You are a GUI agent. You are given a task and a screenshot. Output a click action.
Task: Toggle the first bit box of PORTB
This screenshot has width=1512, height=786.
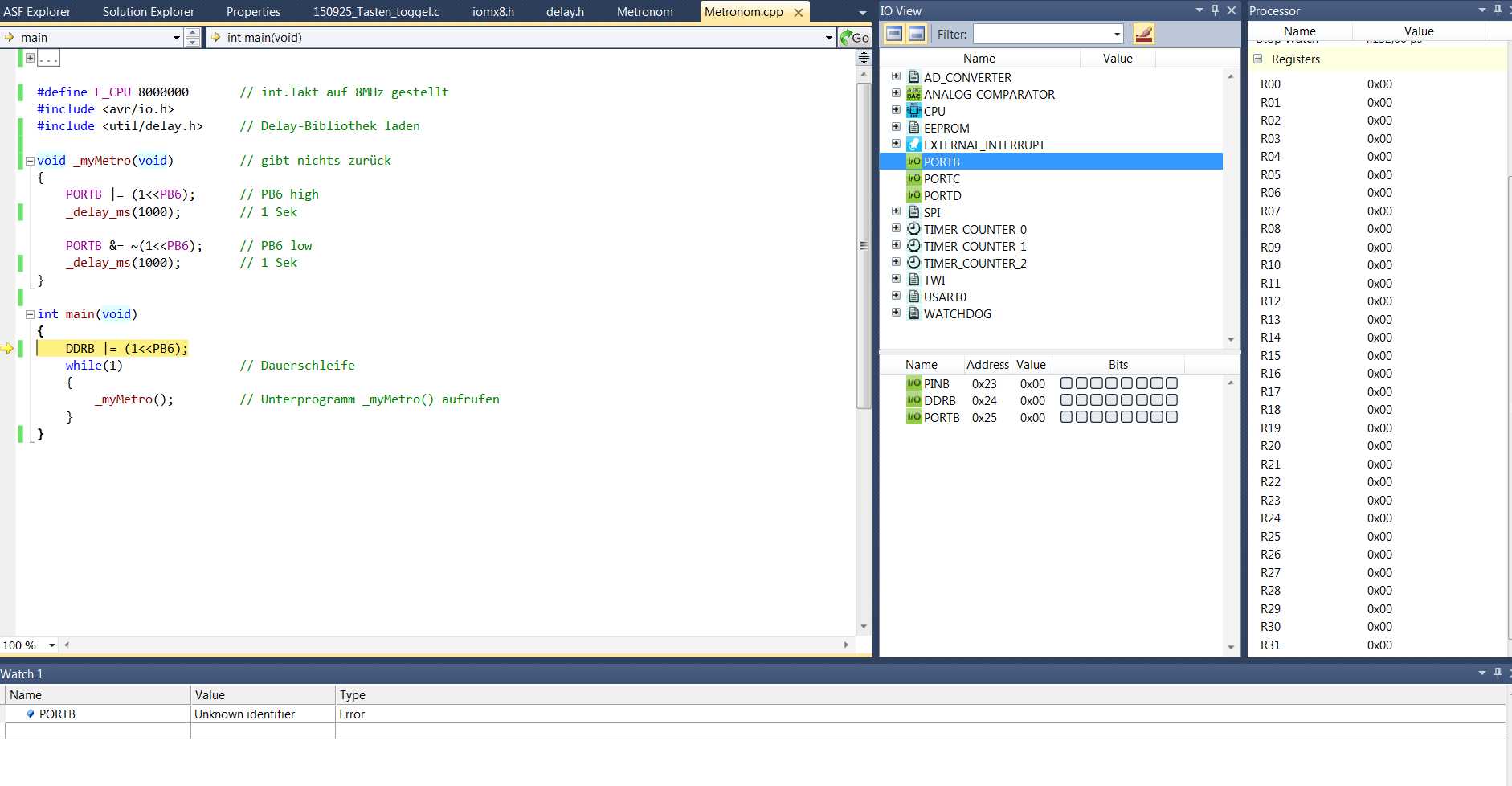coord(1066,417)
